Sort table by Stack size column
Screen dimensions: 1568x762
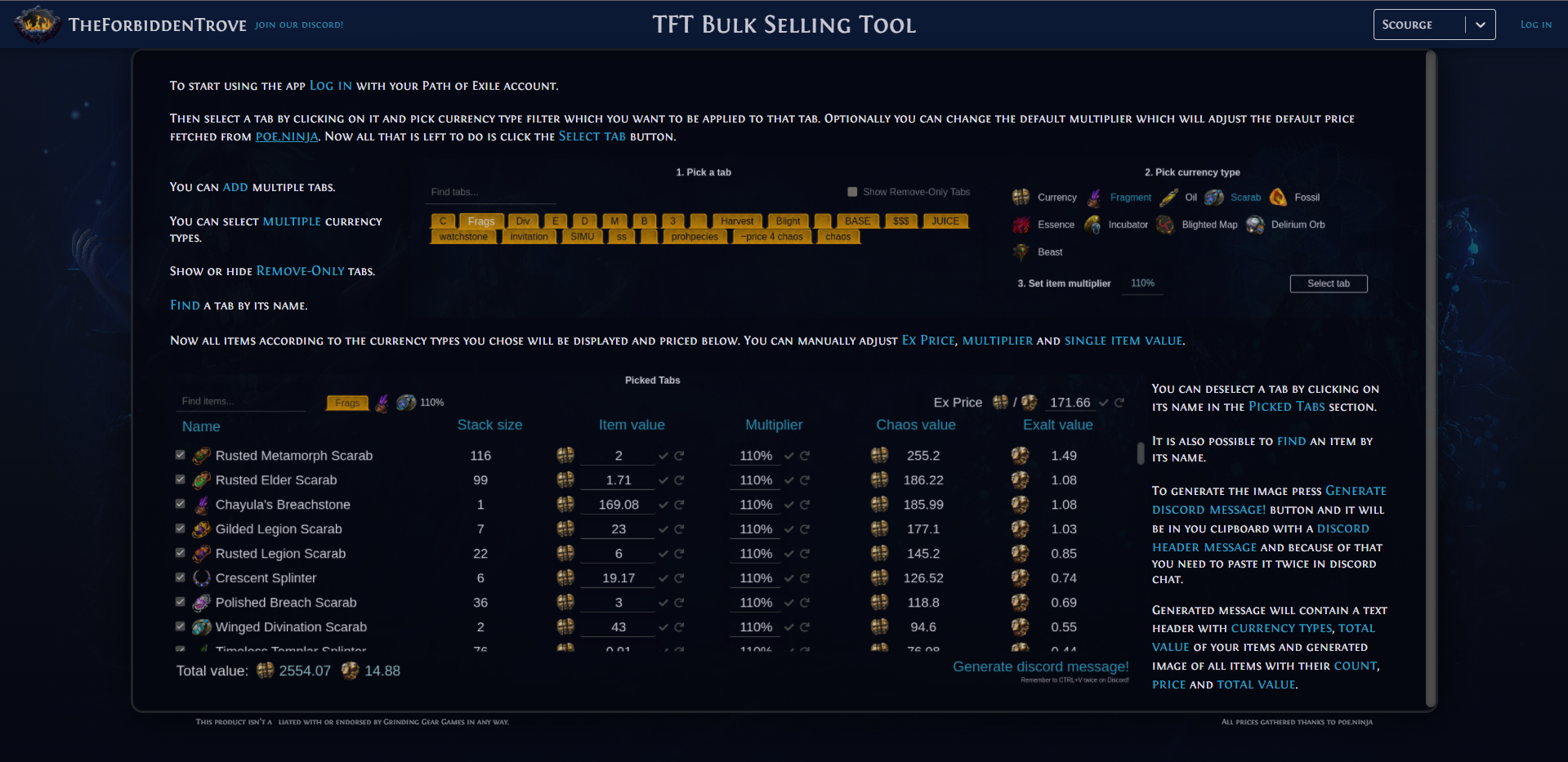[x=489, y=425]
